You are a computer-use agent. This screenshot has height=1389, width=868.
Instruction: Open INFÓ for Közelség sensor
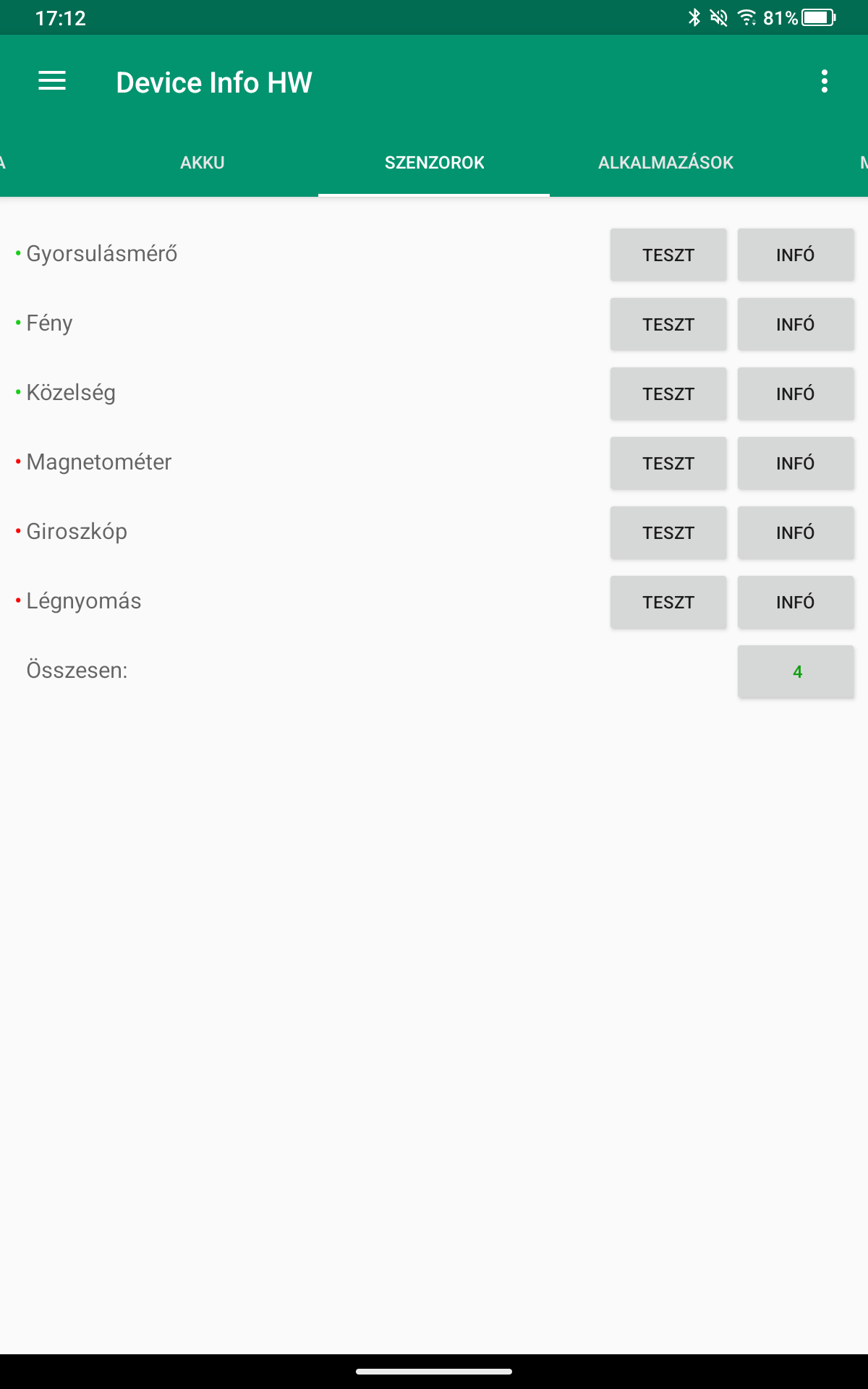pos(796,394)
